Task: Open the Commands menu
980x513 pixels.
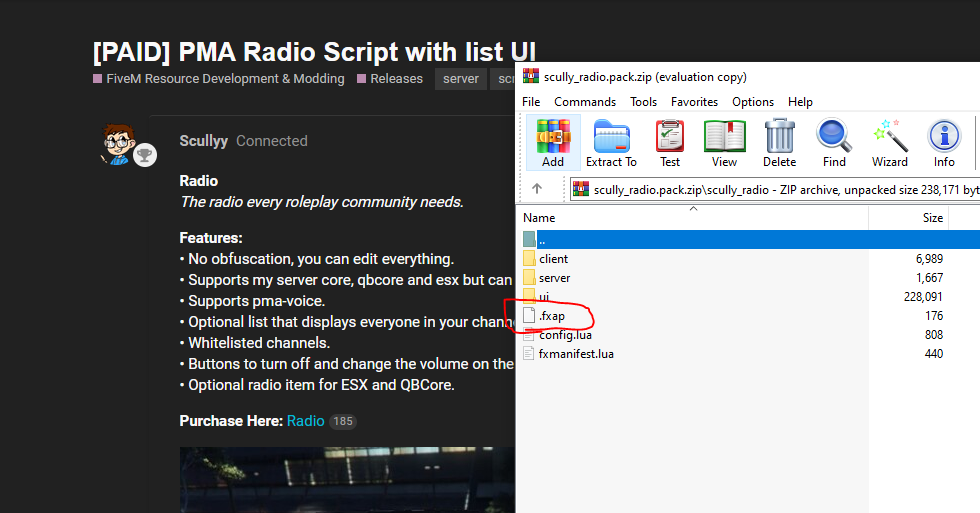Action: [585, 102]
